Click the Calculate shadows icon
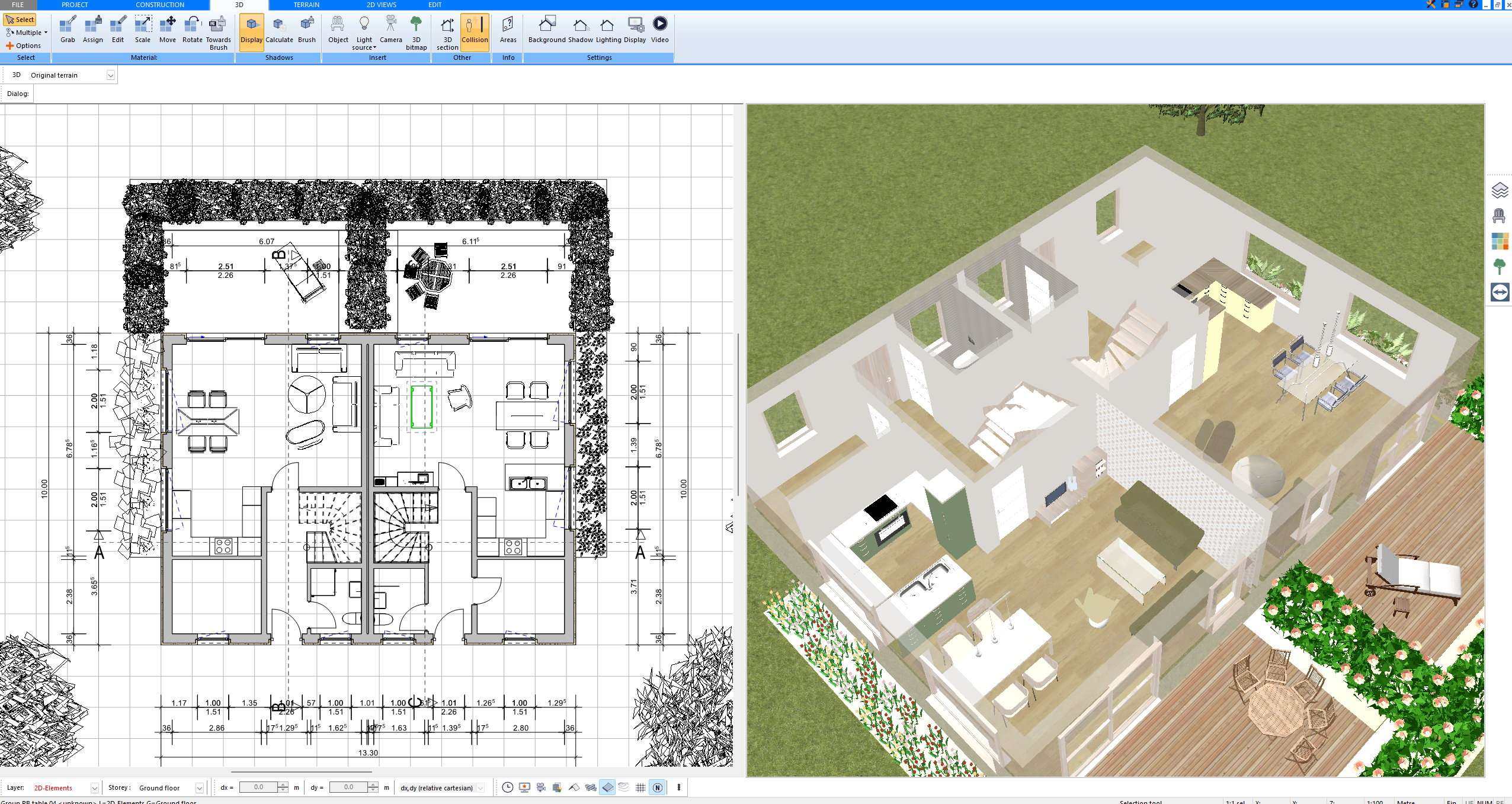 pyautogui.click(x=279, y=30)
